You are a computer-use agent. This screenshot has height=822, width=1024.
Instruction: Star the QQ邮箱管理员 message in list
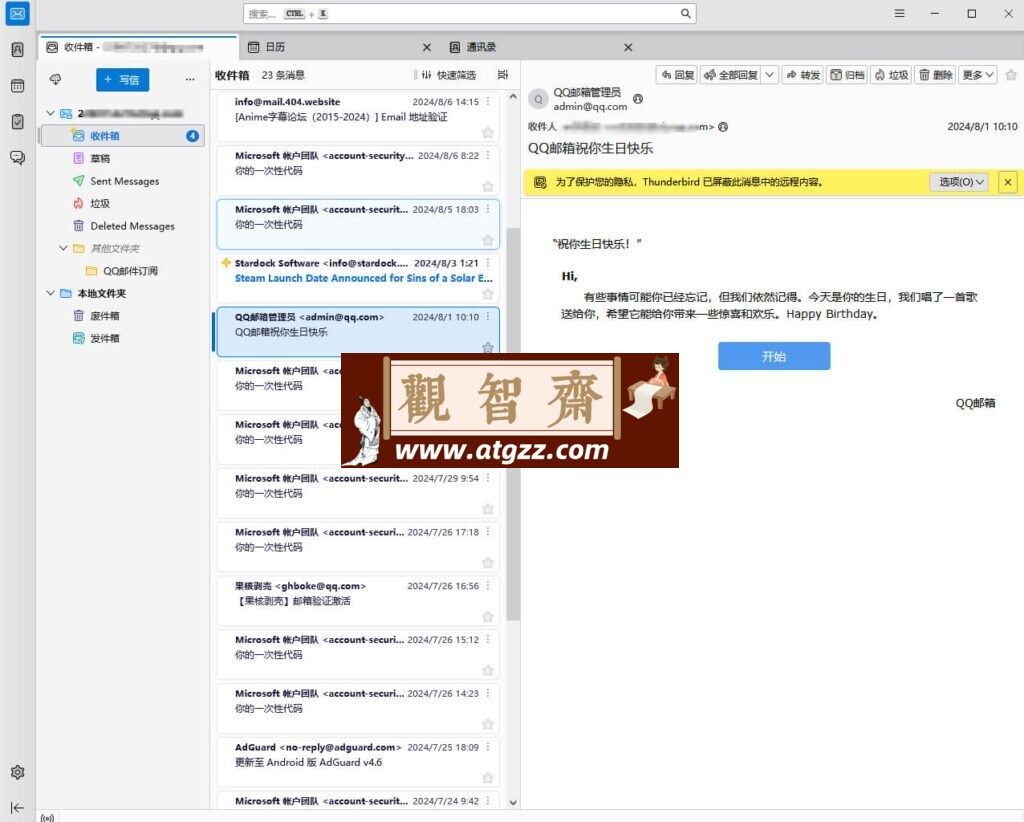[488, 347]
